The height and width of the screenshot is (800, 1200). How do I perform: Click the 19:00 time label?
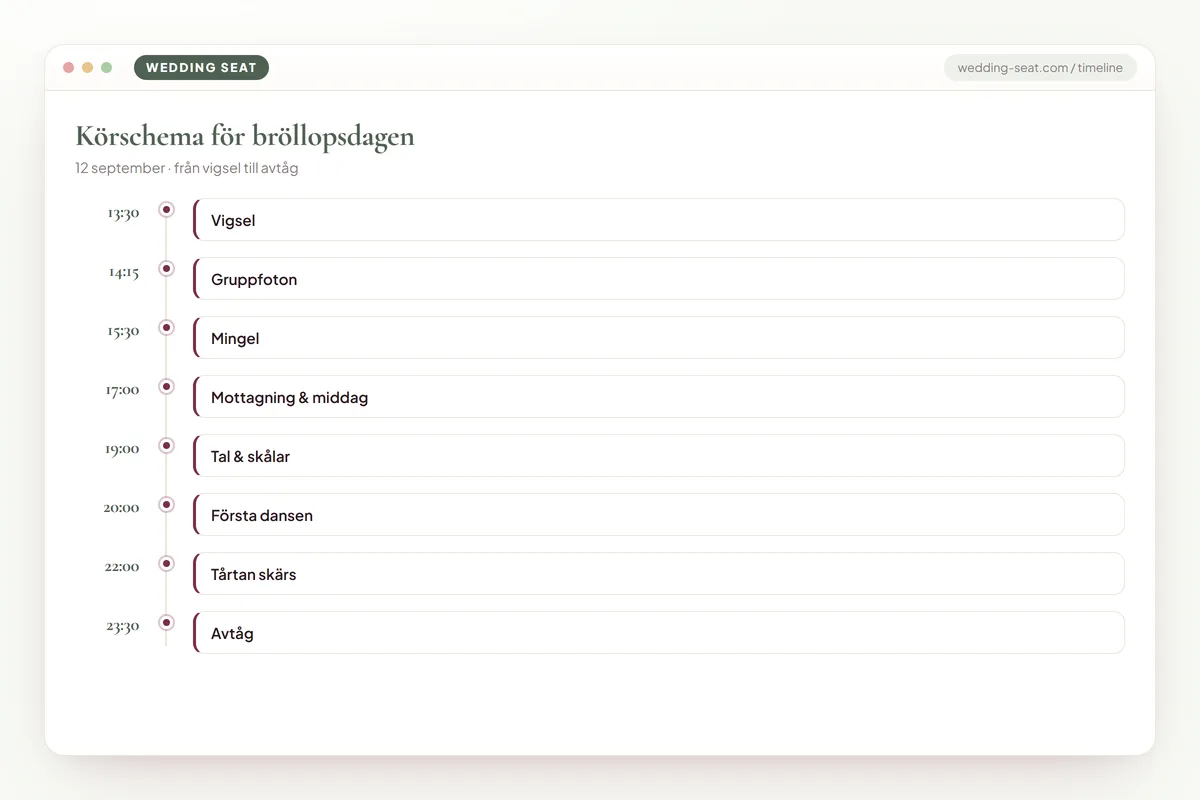[x=122, y=449]
